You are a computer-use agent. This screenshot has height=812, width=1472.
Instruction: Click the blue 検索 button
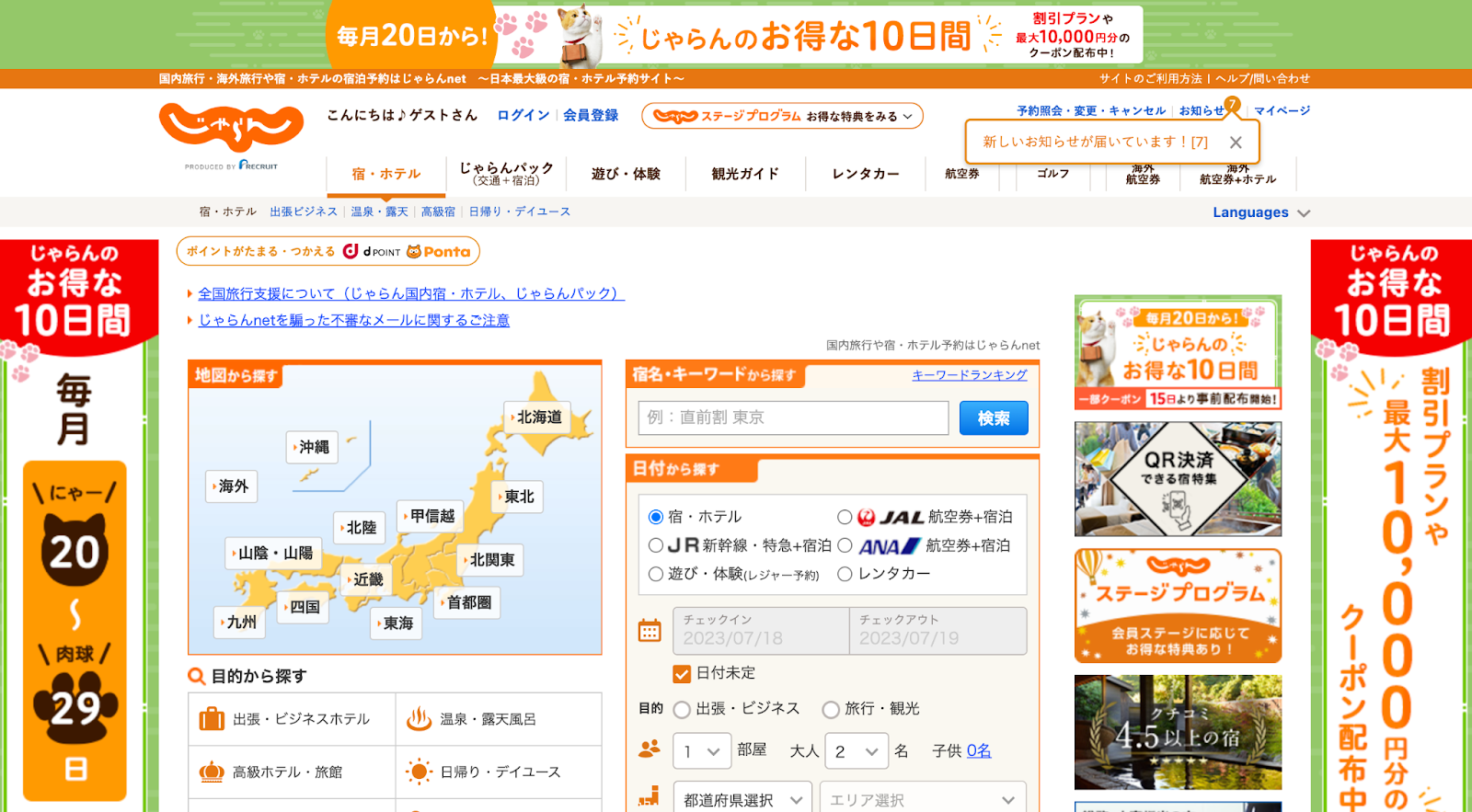tap(994, 418)
